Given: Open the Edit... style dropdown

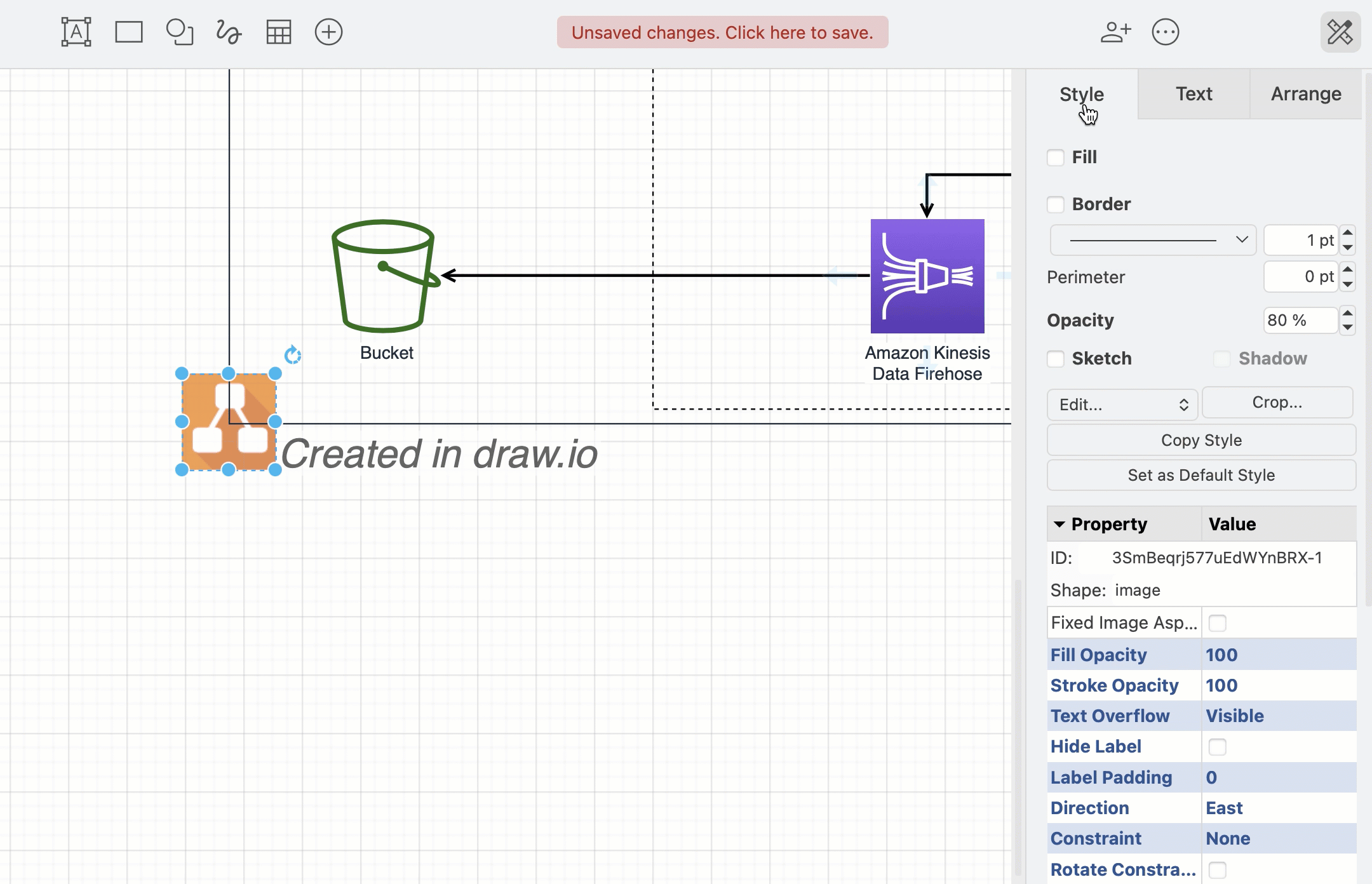Looking at the screenshot, I should pos(1122,405).
